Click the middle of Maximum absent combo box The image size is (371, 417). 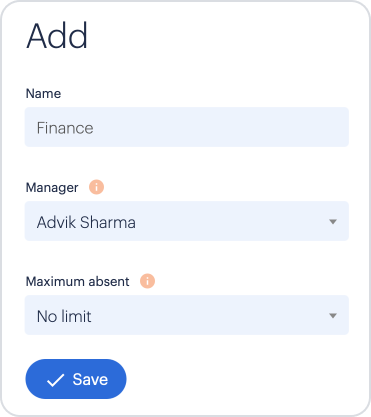pyautogui.click(x=187, y=315)
